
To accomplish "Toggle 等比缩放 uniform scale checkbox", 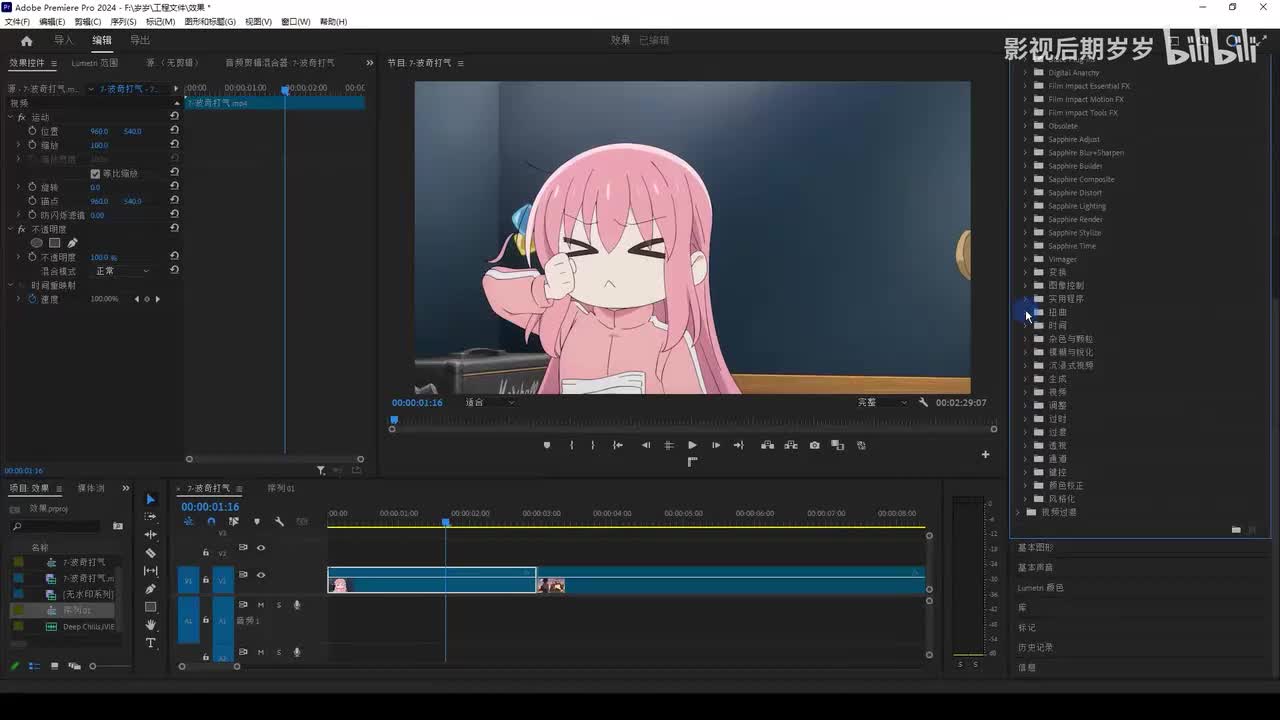I will 95,173.
